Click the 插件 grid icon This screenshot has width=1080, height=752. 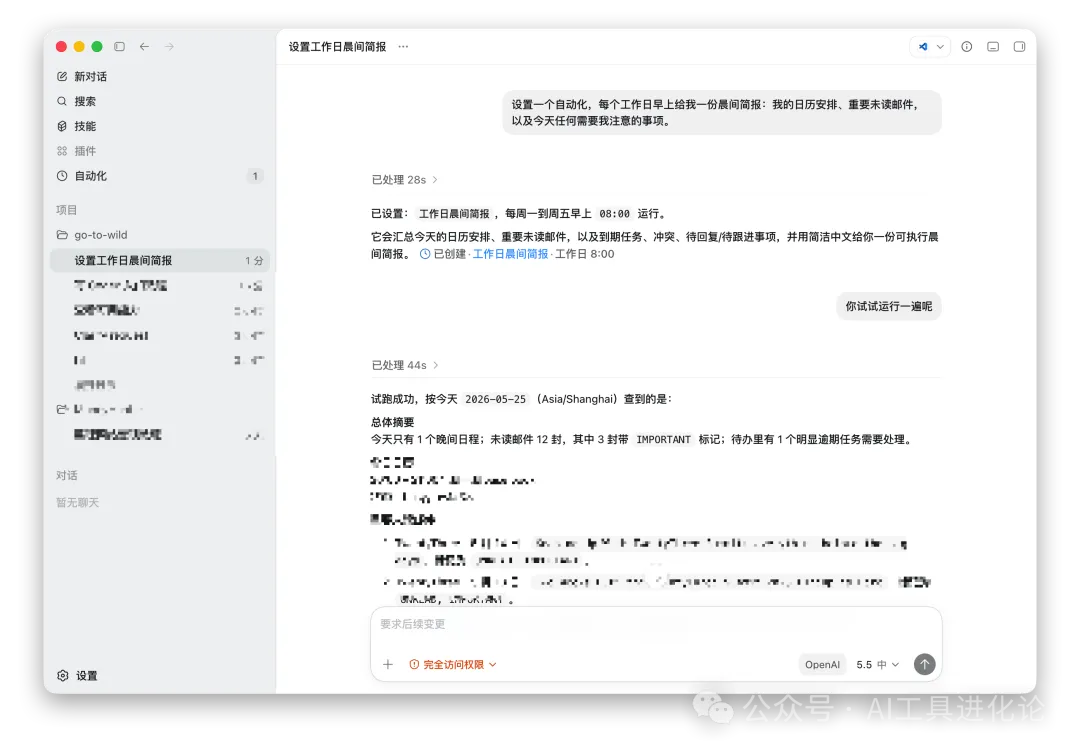(62, 151)
